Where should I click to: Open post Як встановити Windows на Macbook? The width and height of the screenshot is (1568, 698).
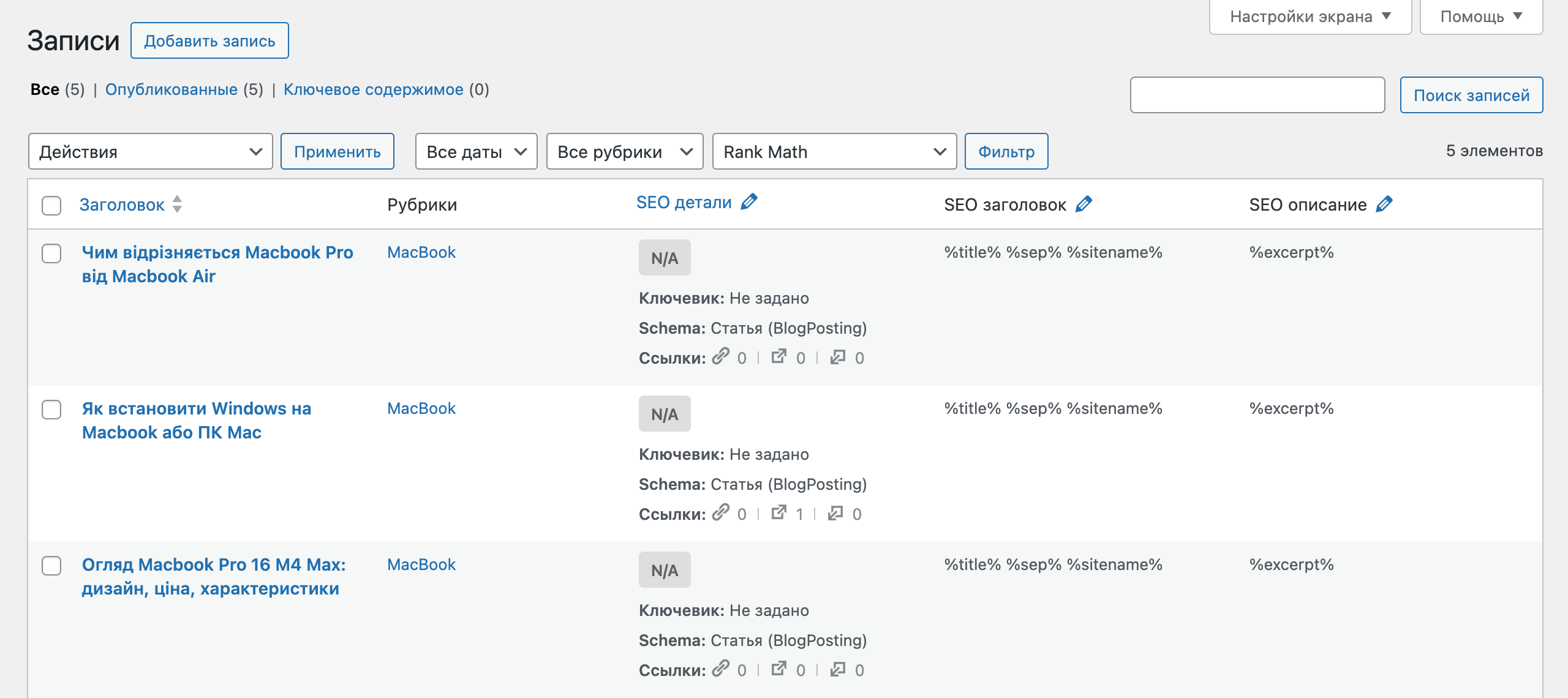(x=196, y=420)
